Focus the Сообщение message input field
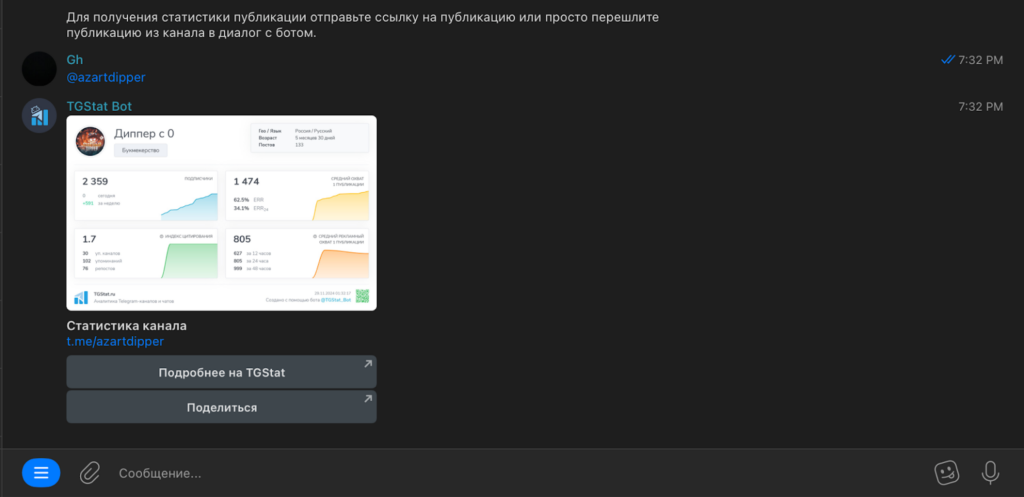The width and height of the screenshot is (1024, 497). [x=516, y=473]
